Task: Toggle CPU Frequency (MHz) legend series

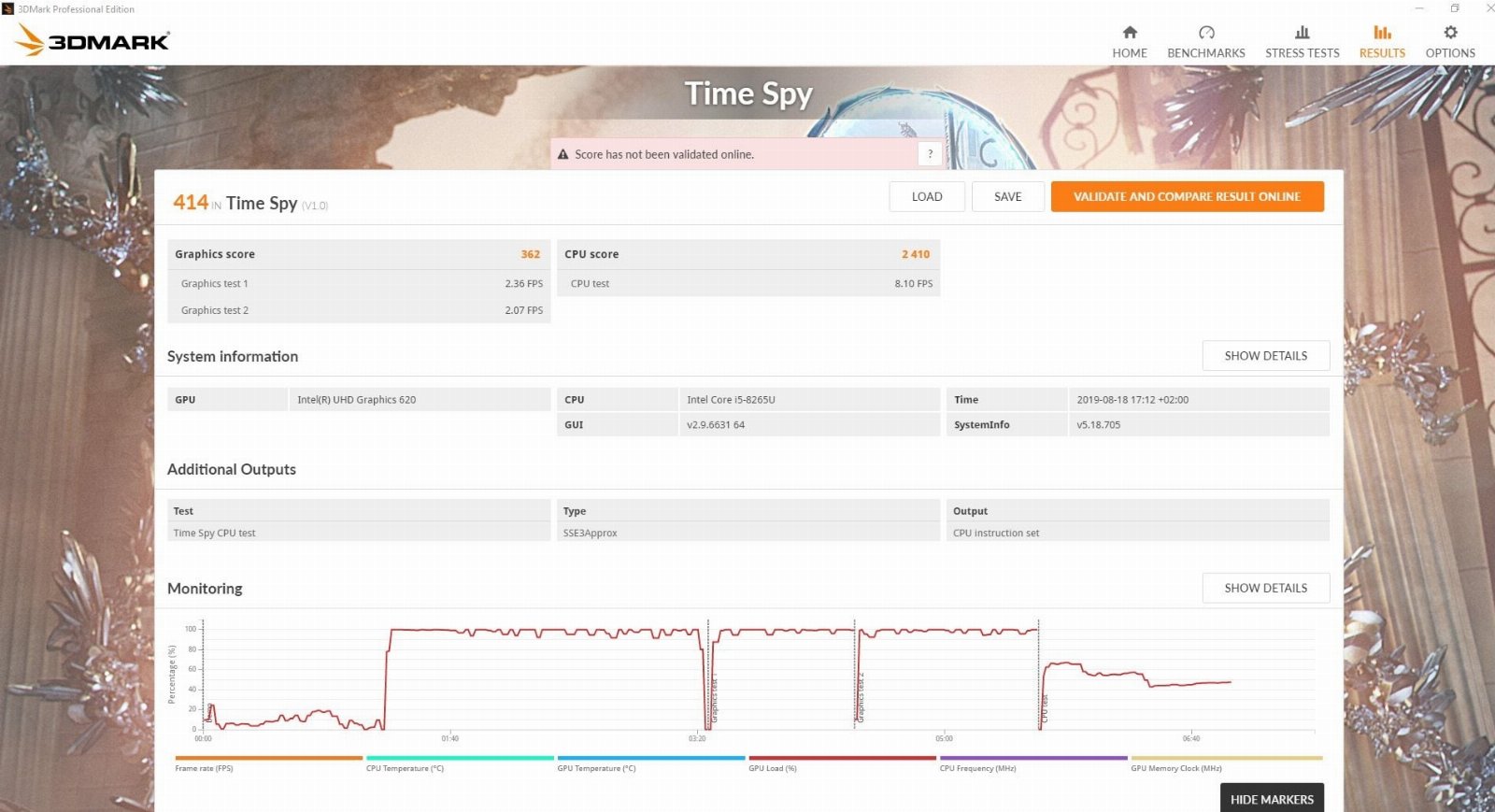Action: 977,768
